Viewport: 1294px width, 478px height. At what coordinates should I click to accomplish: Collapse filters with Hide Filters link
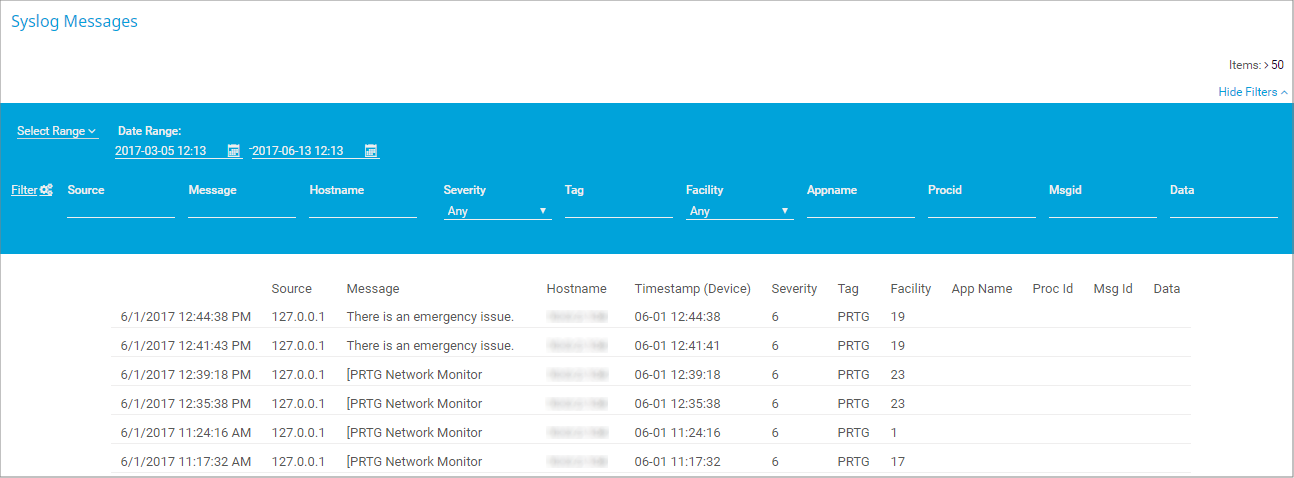(x=1252, y=92)
